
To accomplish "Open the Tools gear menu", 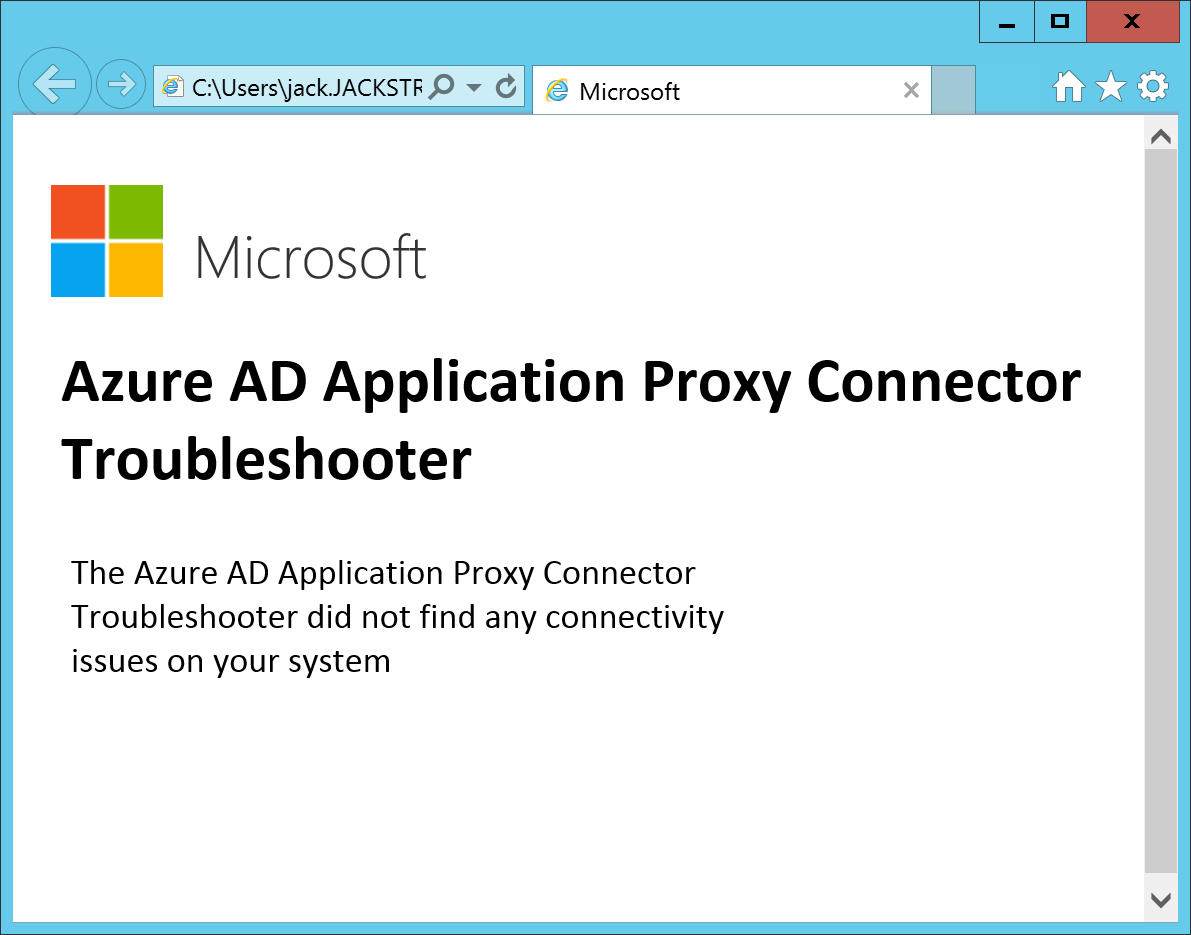I will coord(1153,87).
